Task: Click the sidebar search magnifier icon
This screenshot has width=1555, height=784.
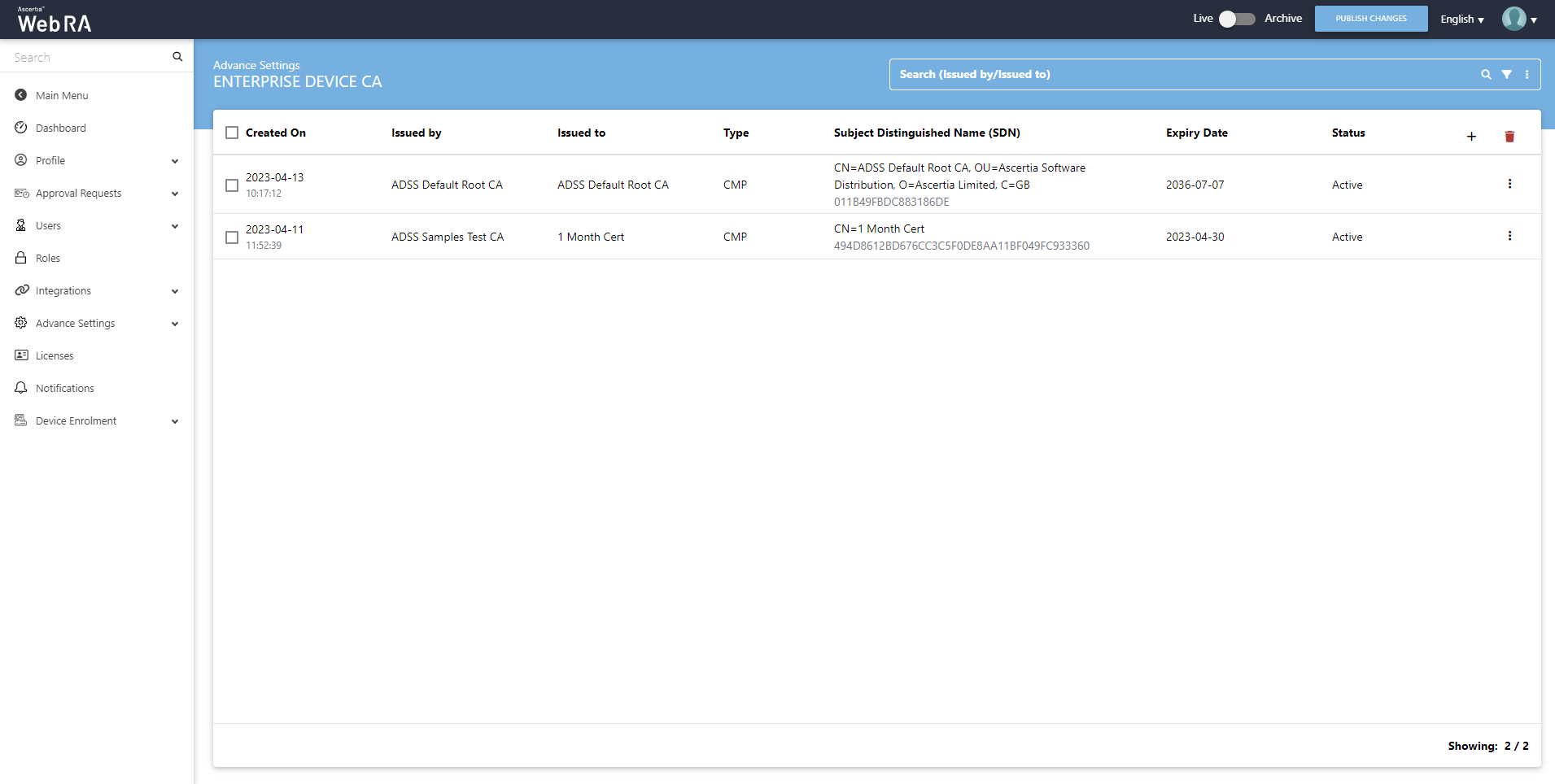Action: pyautogui.click(x=177, y=57)
